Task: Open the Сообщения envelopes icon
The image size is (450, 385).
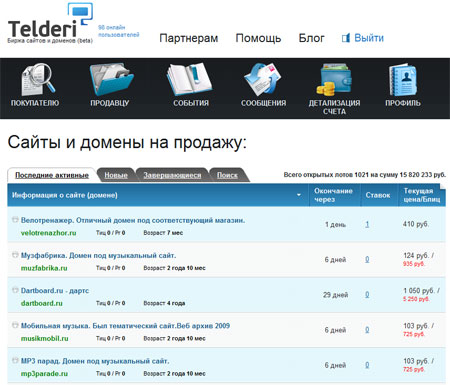Action: coord(263,80)
